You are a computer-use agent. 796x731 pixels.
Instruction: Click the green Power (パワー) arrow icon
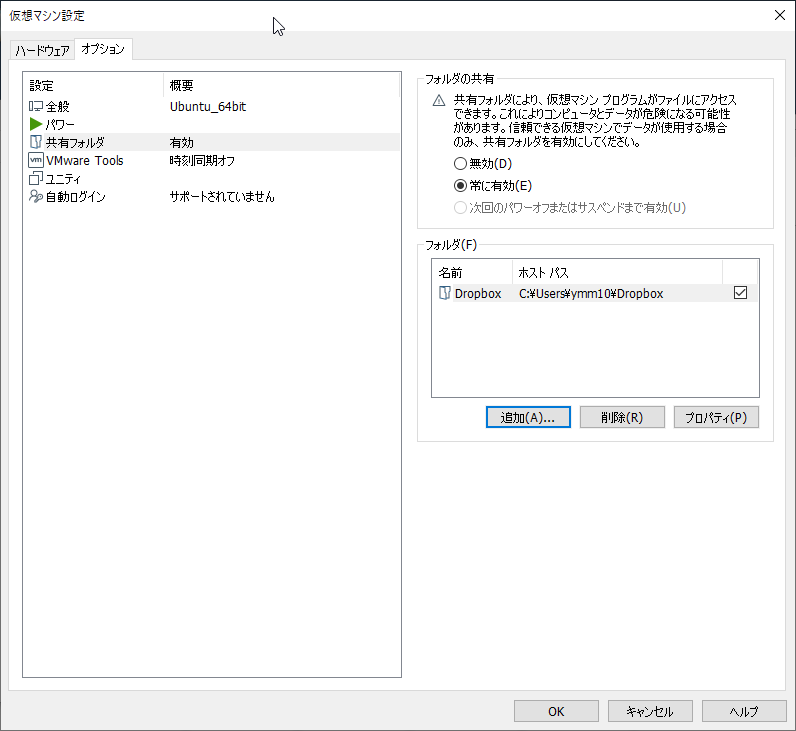(36, 124)
